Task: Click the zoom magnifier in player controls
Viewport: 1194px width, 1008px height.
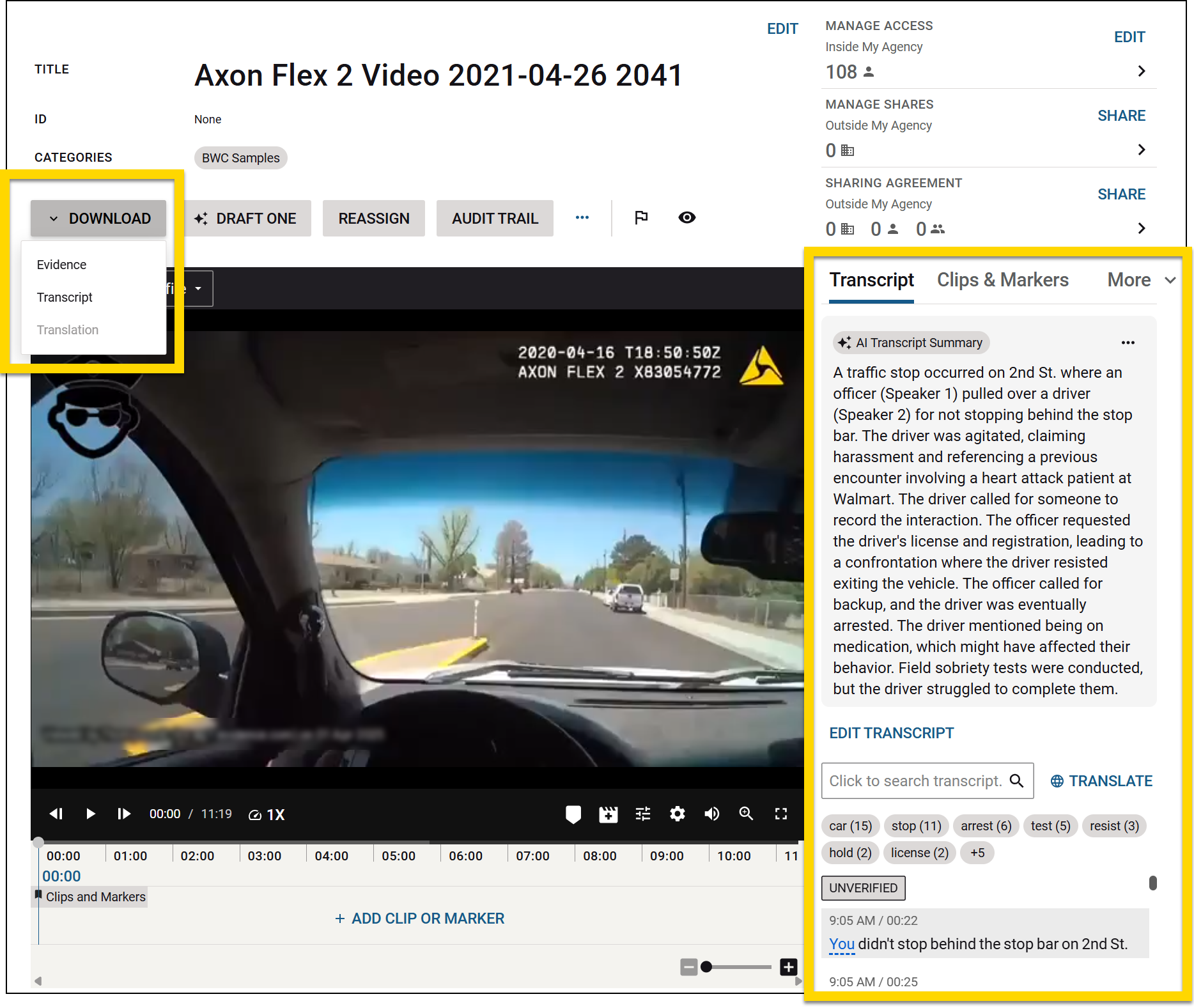Action: (x=746, y=814)
